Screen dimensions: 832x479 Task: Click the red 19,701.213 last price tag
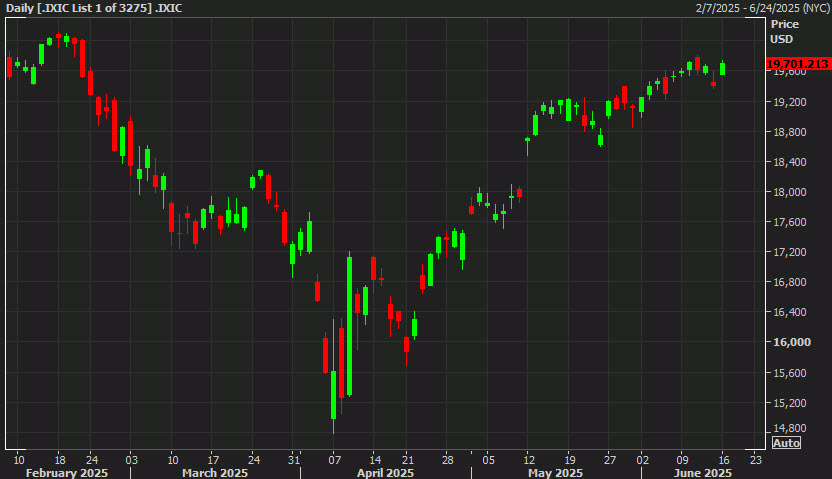tap(798, 64)
